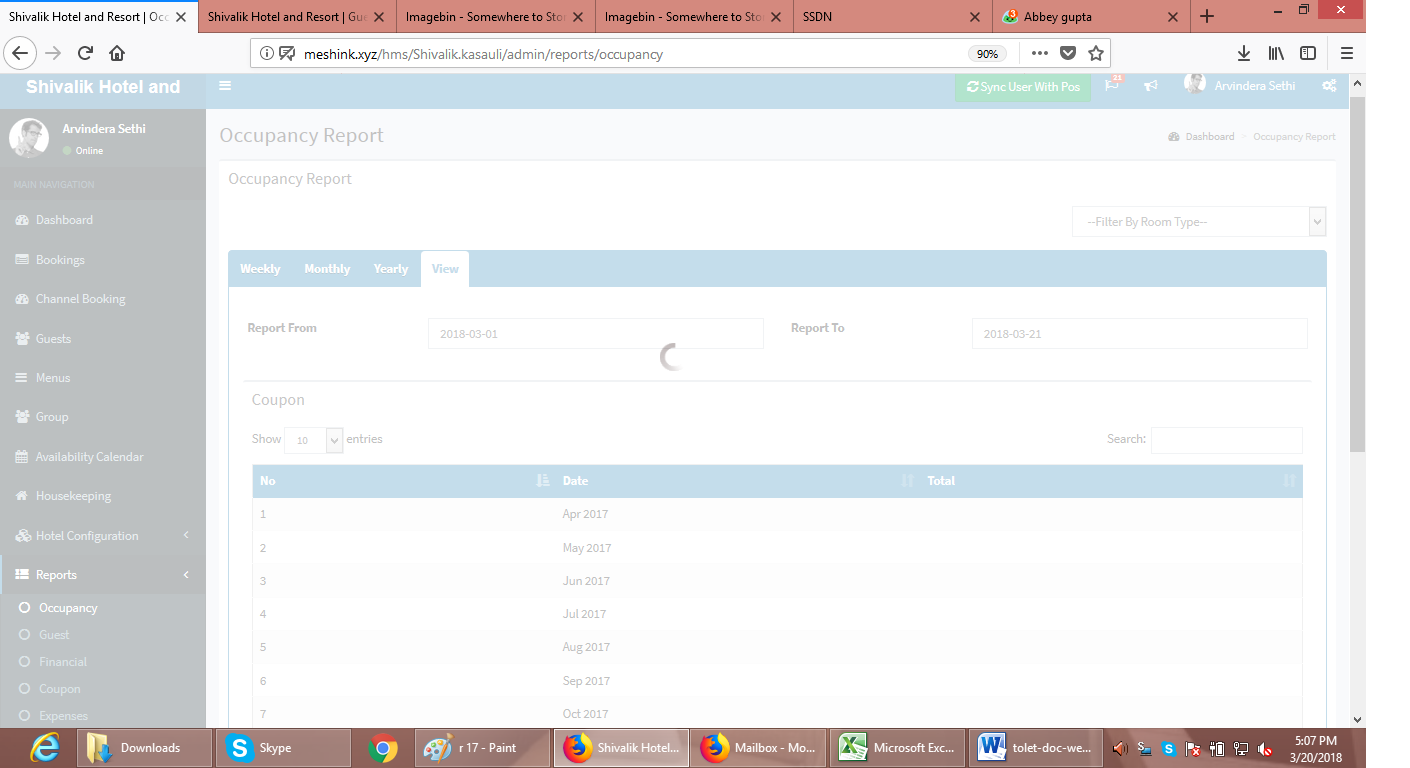Open Dashboard breadcrumb link
The width and height of the screenshot is (1410, 768).
coord(1209,136)
